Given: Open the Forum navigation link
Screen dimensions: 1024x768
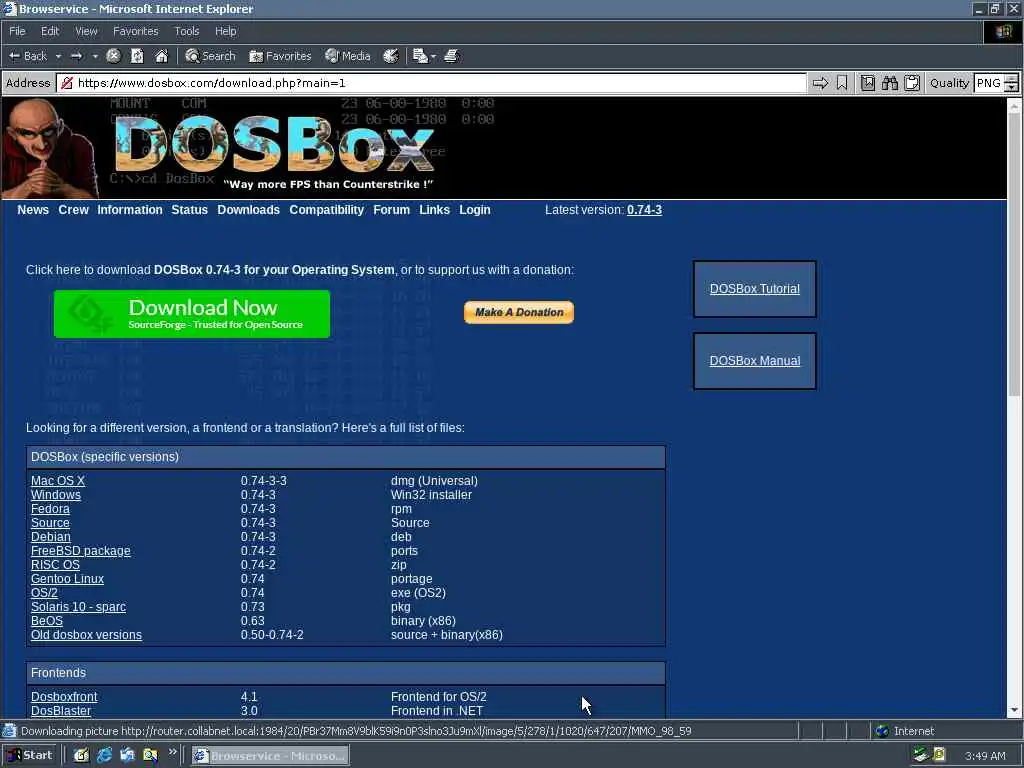Looking at the screenshot, I should [x=391, y=210].
